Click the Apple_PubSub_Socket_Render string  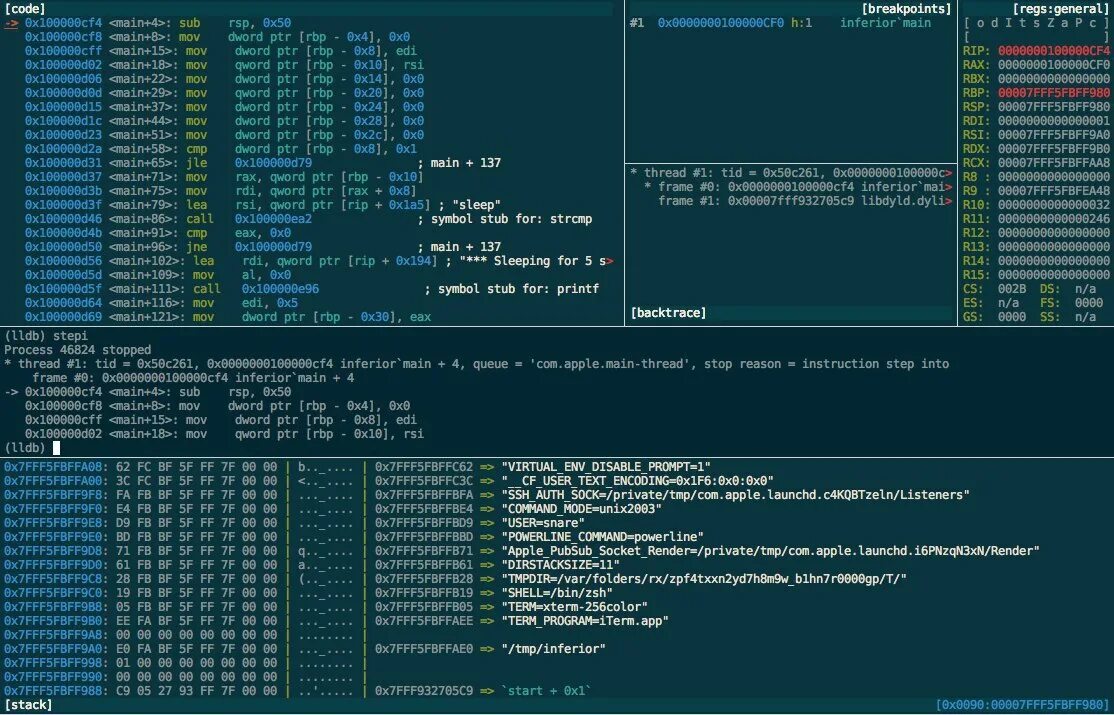click(770, 551)
